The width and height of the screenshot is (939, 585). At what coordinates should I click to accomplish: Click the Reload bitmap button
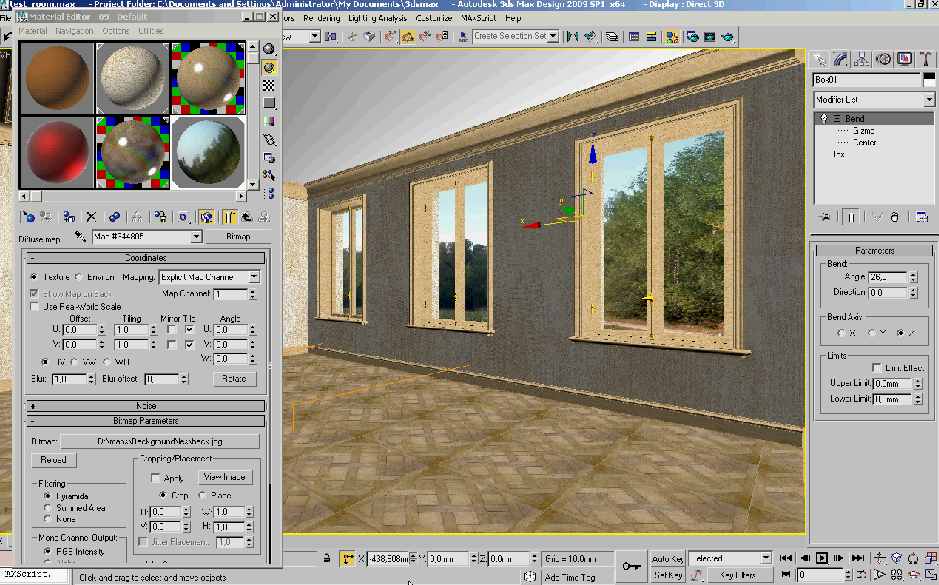pyautogui.click(x=53, y=460)
